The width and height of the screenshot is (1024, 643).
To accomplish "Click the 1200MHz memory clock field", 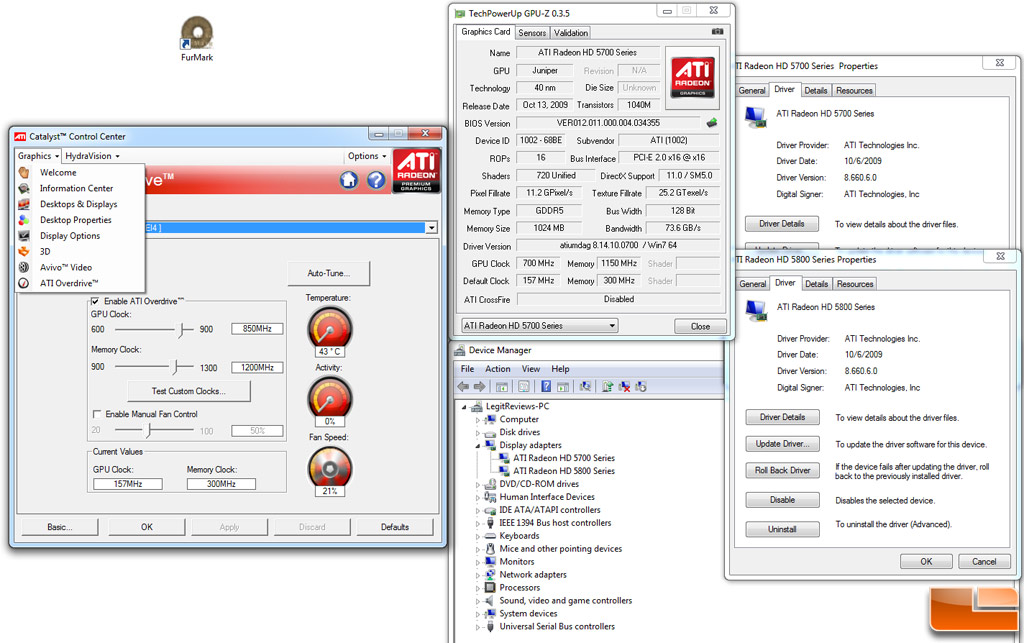I will tap(257, 368).
